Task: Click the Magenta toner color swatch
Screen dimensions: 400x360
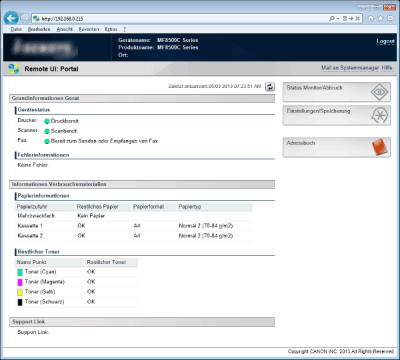Action: tap(20, 282)
